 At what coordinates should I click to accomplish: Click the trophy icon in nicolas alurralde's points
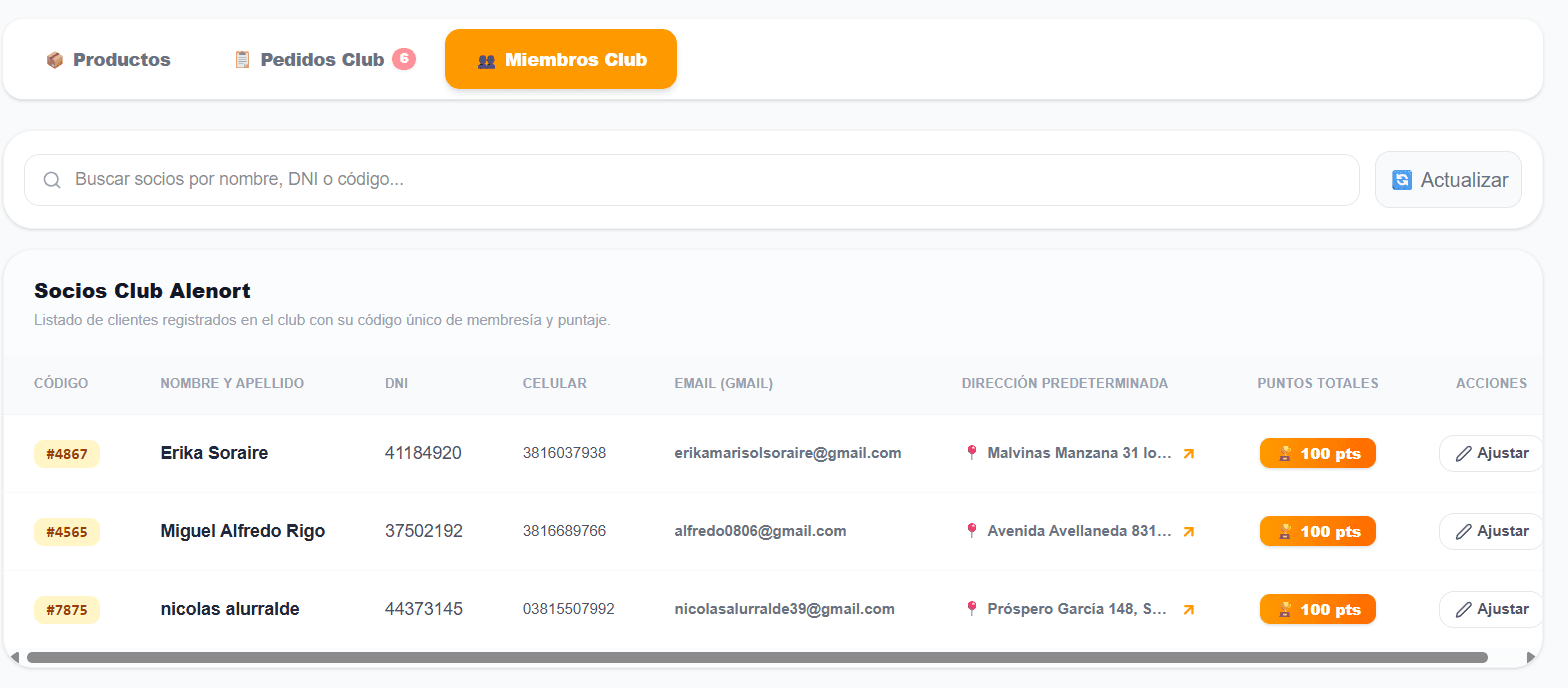point(1285,609)
